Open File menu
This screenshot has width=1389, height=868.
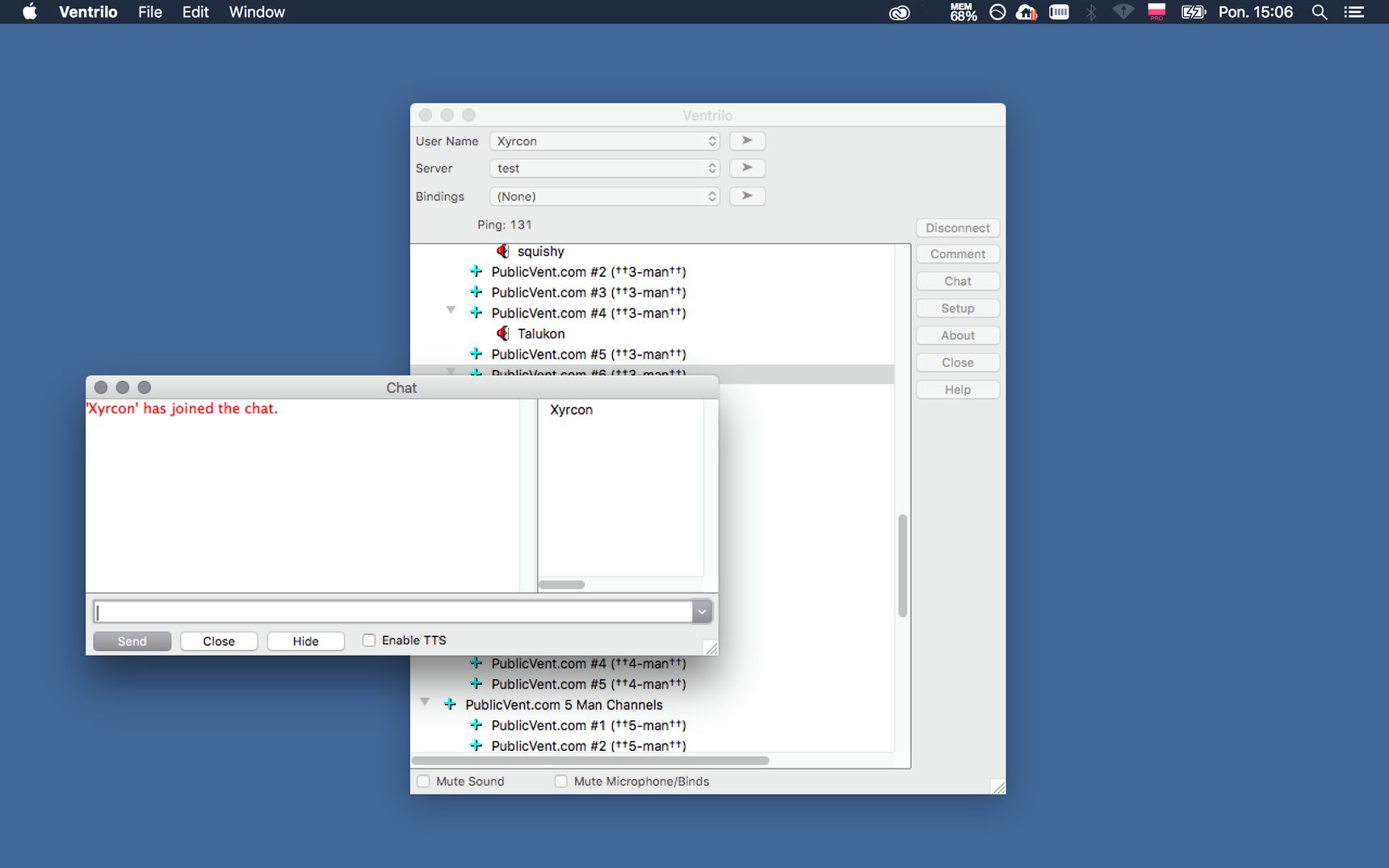[150, 12]
